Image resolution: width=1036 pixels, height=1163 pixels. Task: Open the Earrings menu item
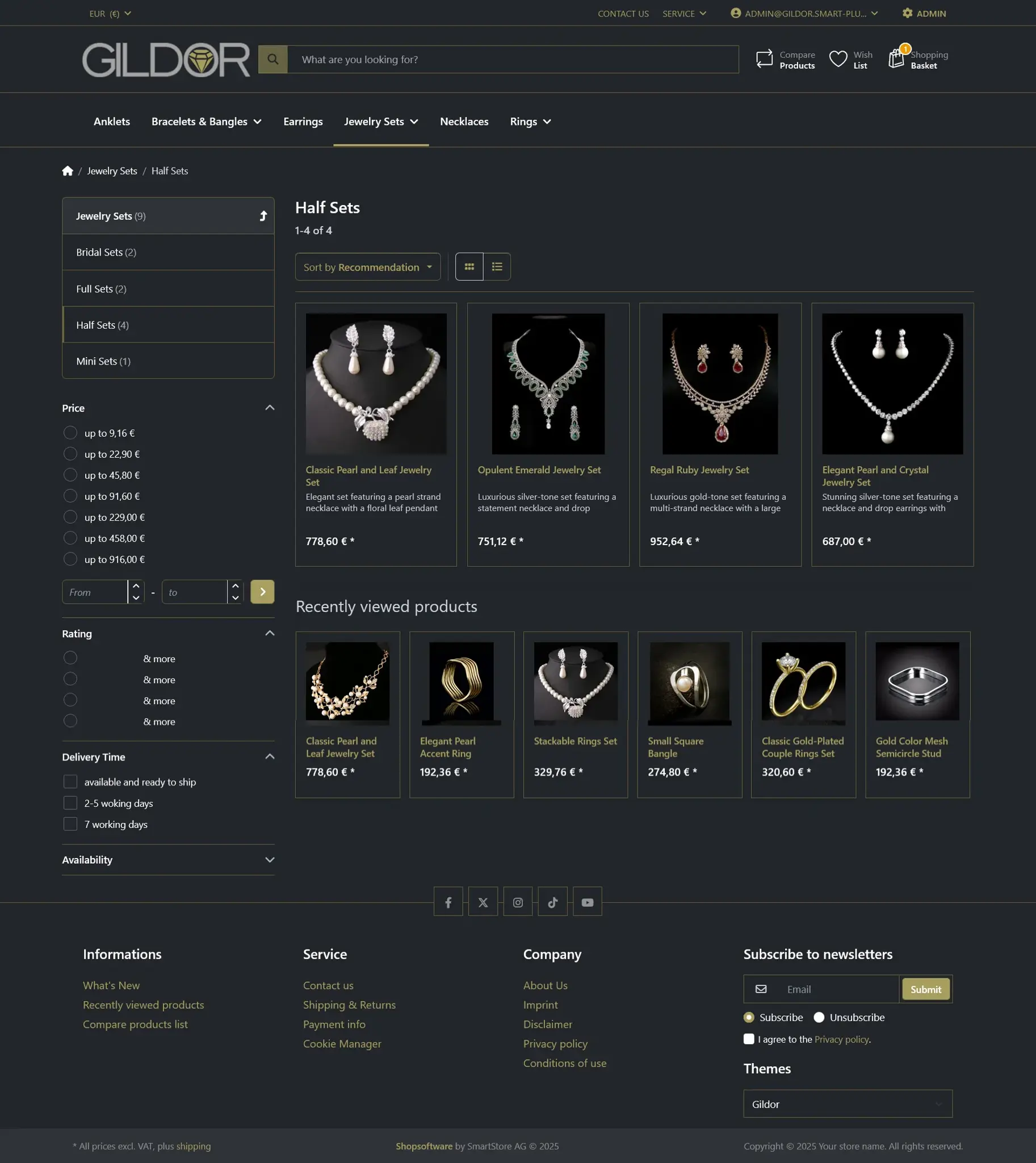pyautogui.click(x=303, y=122)
